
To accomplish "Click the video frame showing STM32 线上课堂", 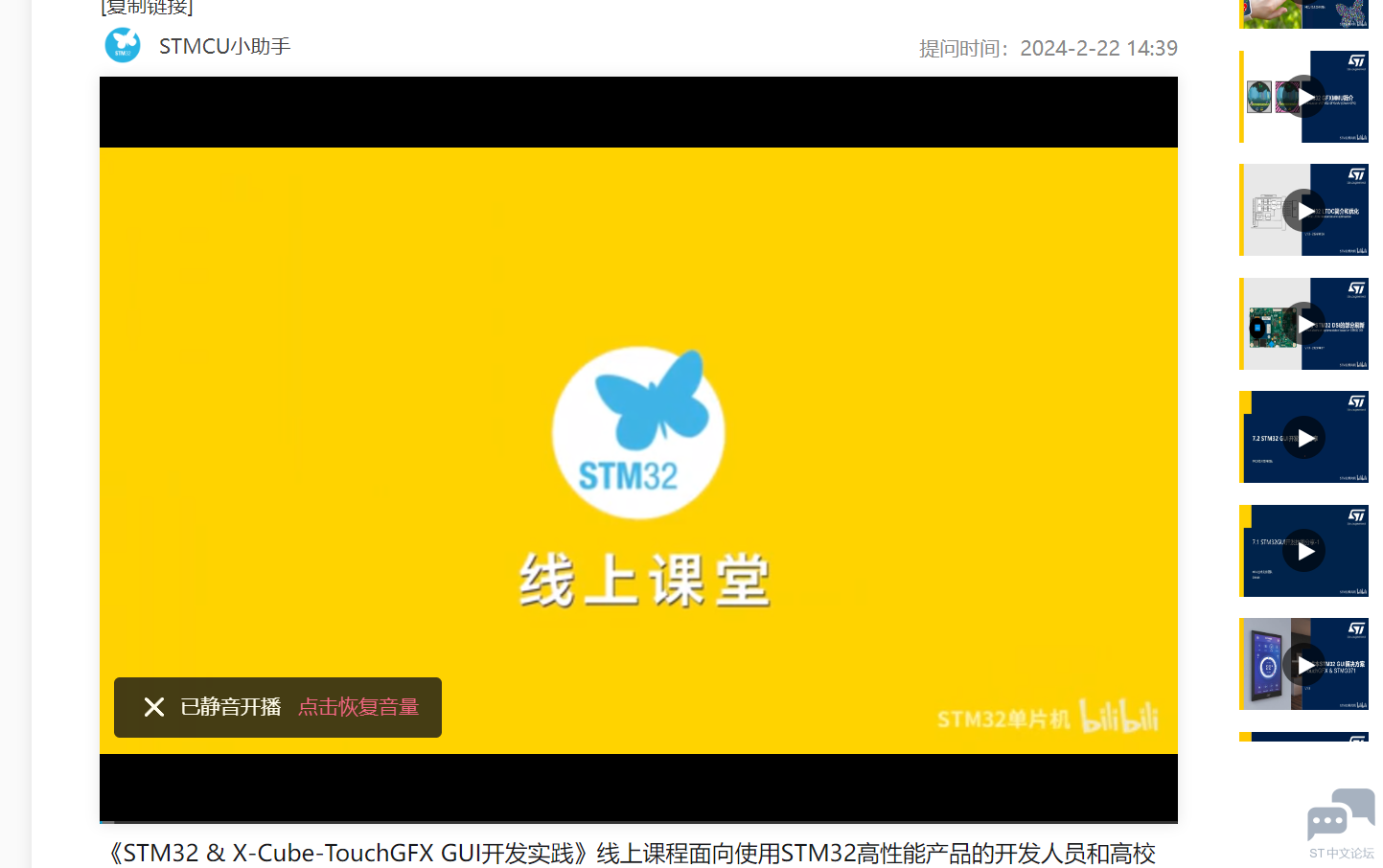I will click(638, 450).
